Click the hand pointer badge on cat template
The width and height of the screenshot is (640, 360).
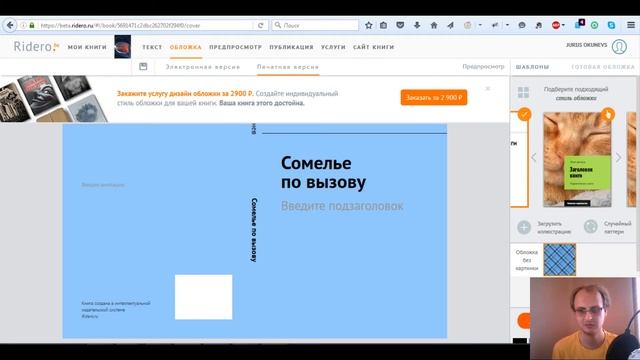tap(608, 114)
